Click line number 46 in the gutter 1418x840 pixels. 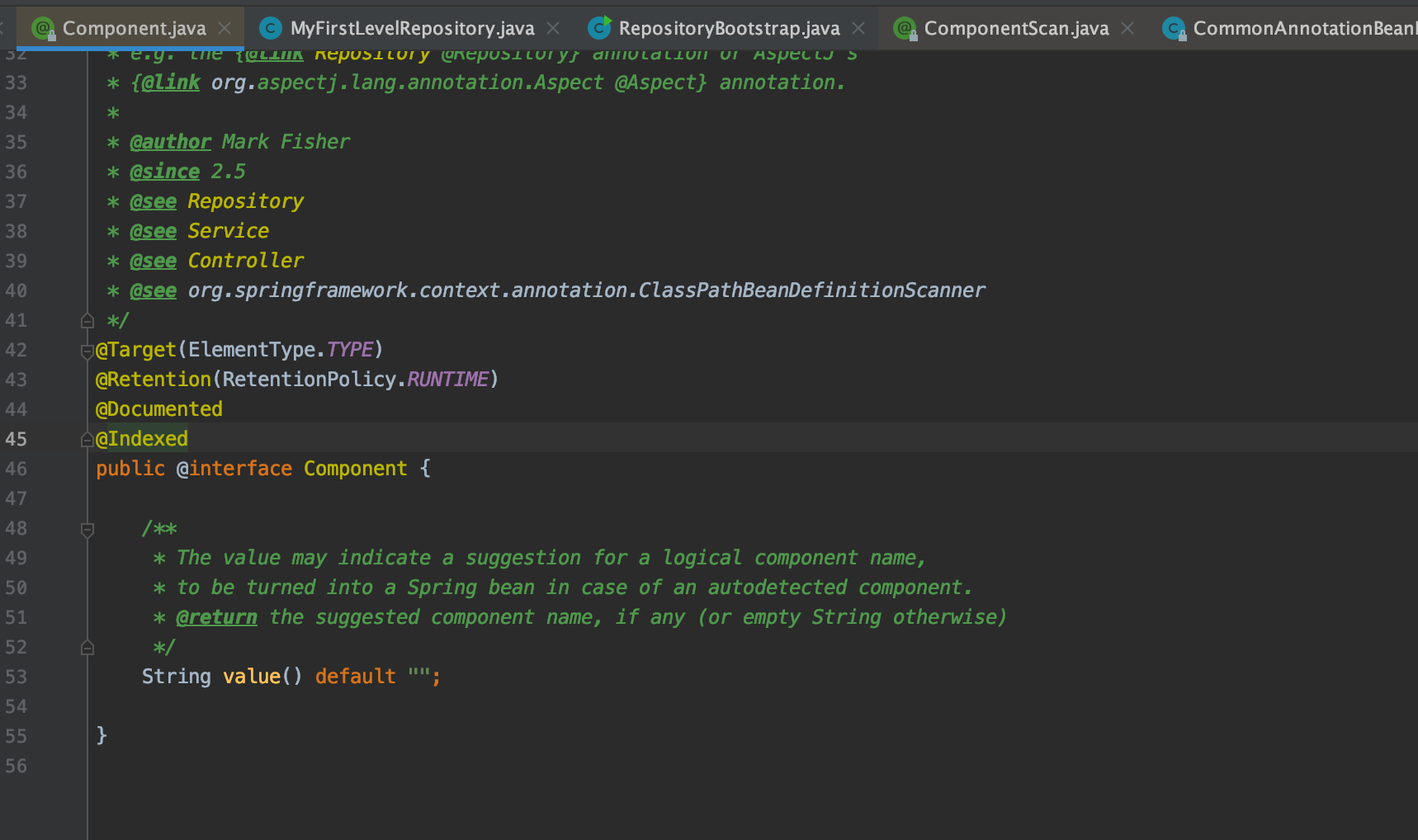pos(17,469)
